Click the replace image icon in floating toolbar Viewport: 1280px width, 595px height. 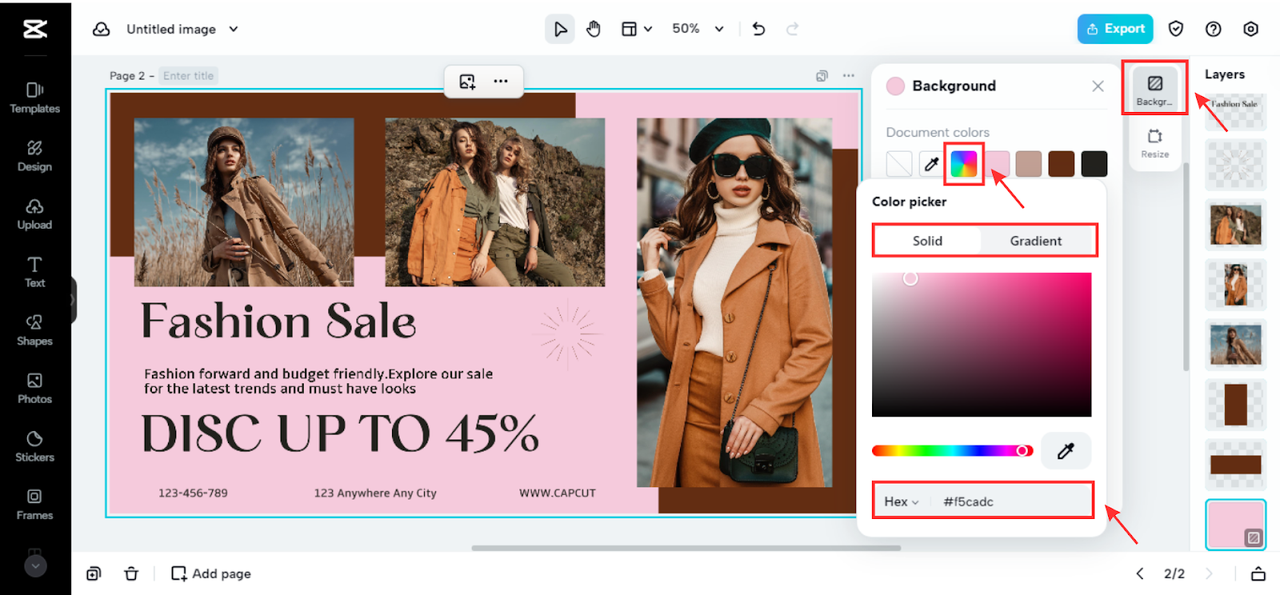click(467, 81)
